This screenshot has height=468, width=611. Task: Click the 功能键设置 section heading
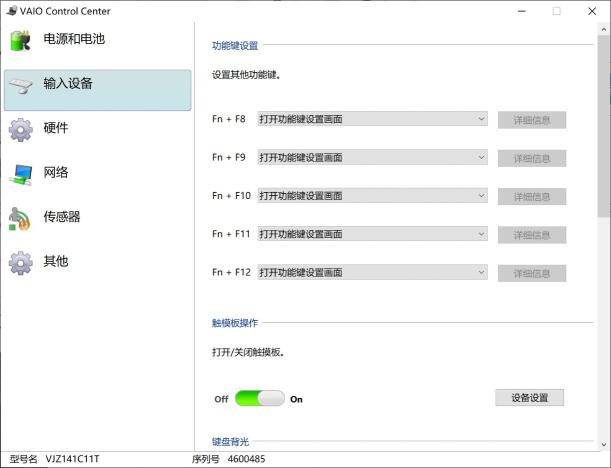235,46
